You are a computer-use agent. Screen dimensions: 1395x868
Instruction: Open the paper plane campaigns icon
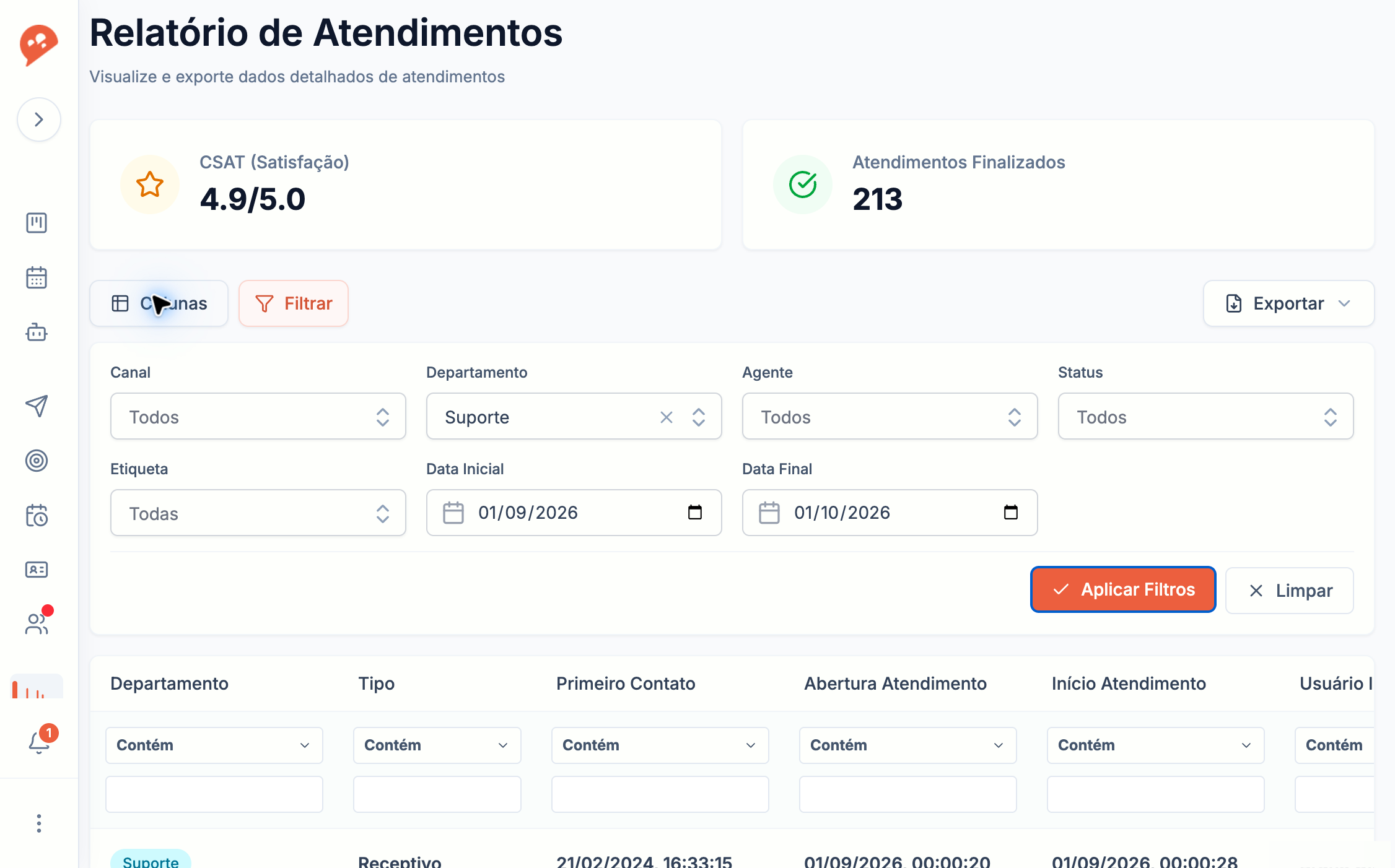click(37, 406)
